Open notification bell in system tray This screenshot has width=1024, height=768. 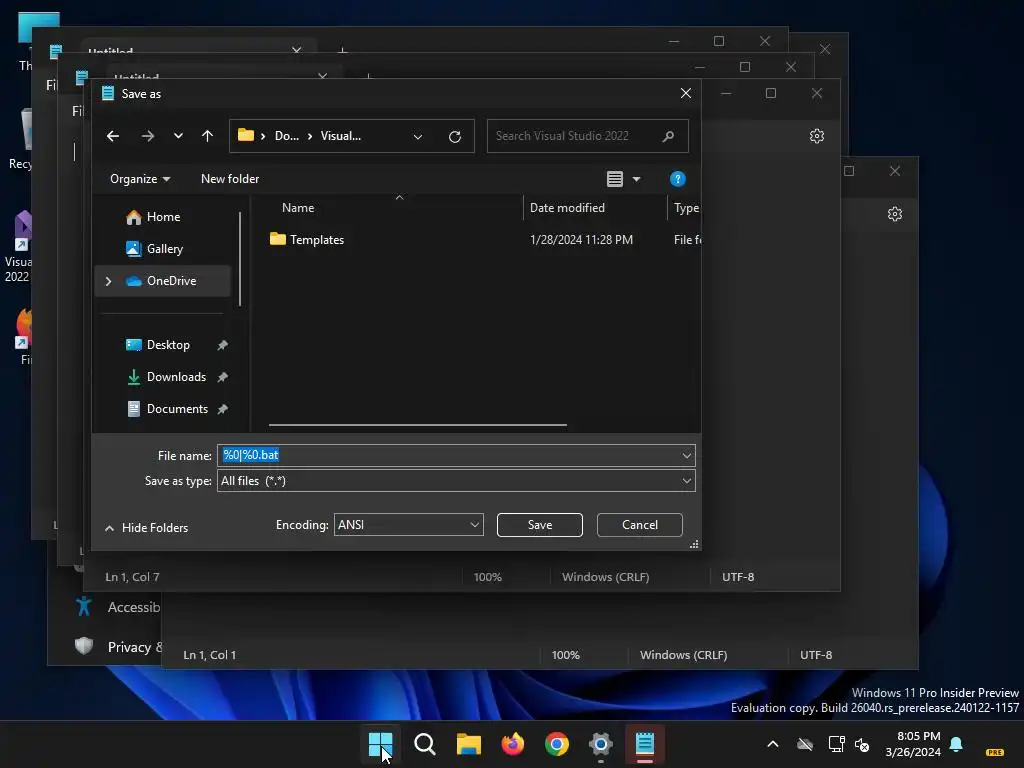click(956, 744)
